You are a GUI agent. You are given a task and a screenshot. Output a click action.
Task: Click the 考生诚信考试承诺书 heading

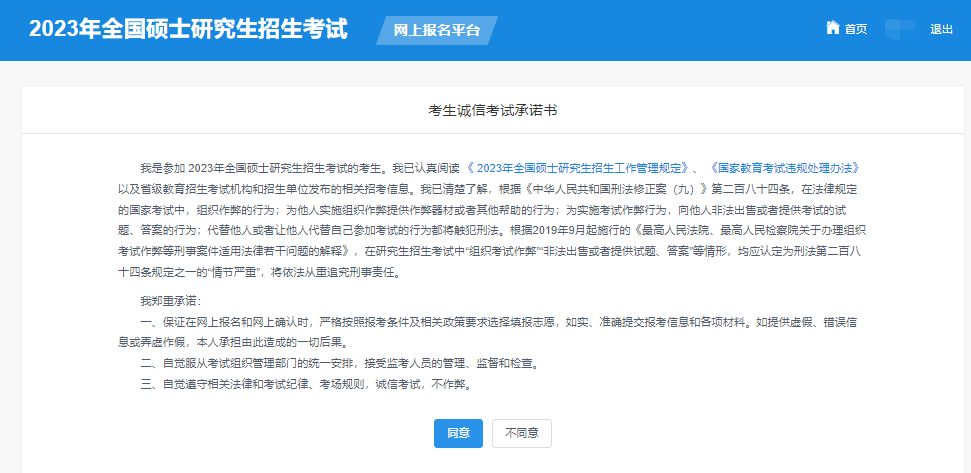coord(493,109)
